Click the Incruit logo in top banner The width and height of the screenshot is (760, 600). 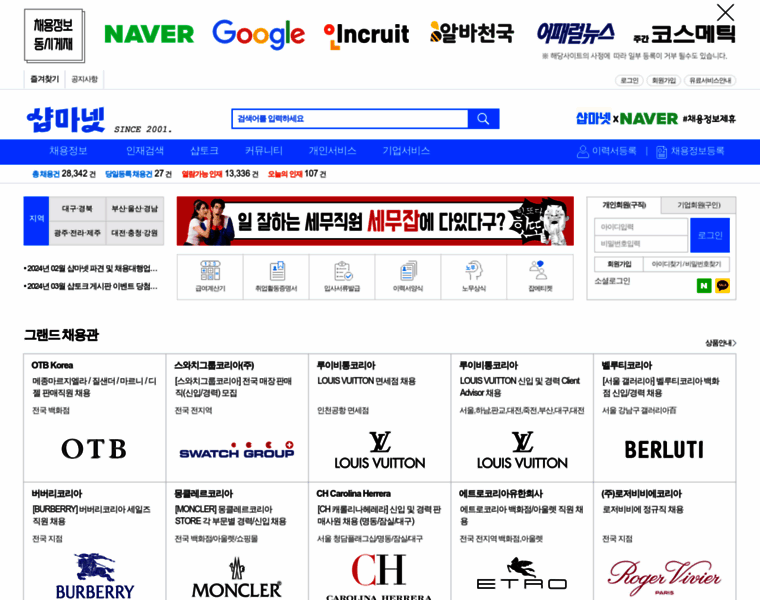(366, 35)
